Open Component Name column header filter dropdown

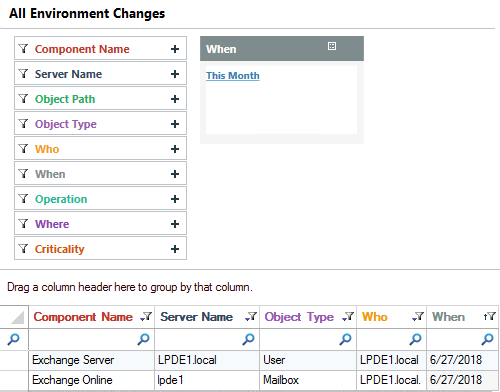[x=146, y=316]
